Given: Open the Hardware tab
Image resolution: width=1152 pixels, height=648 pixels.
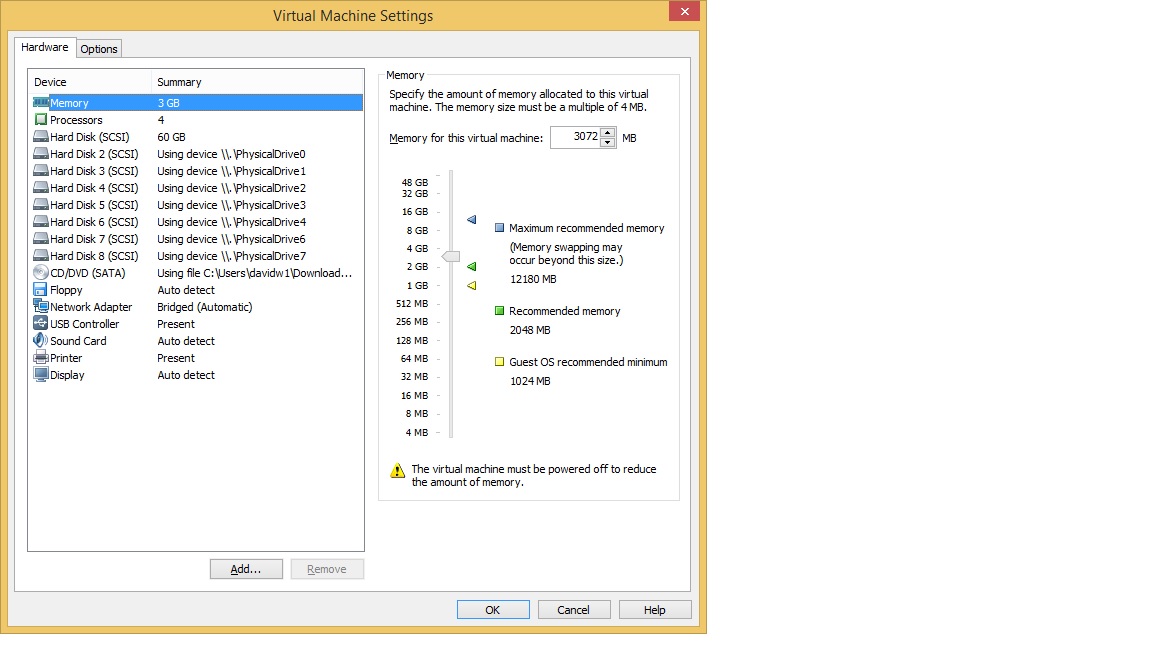Looking at the screenshot, I should click(45, 47).
